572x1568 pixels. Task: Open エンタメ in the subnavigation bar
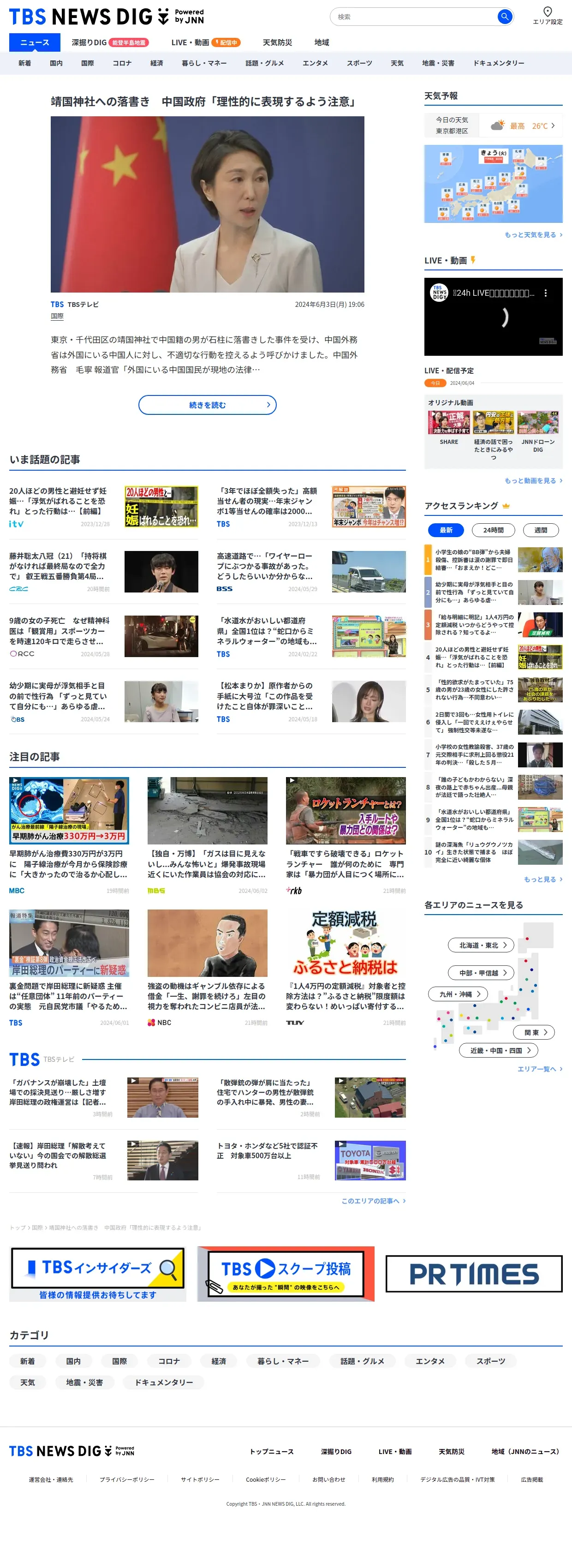(x=315, y=63)
